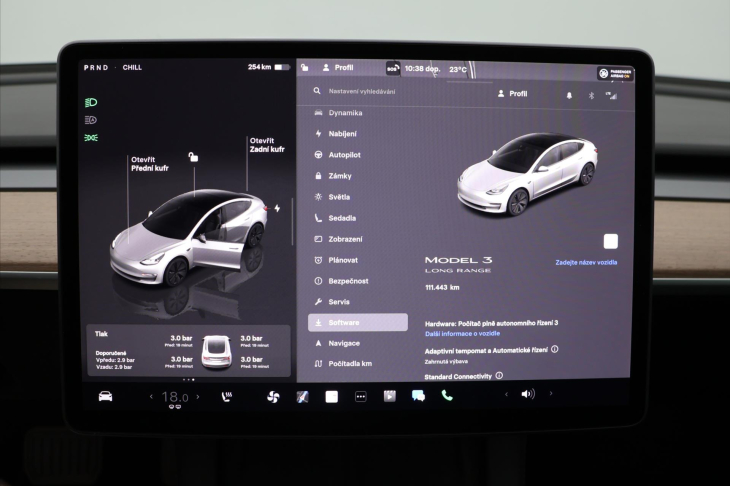Toggle the headlights indicator icon
The image size is (730, 486).
click(x=91, y=102)
